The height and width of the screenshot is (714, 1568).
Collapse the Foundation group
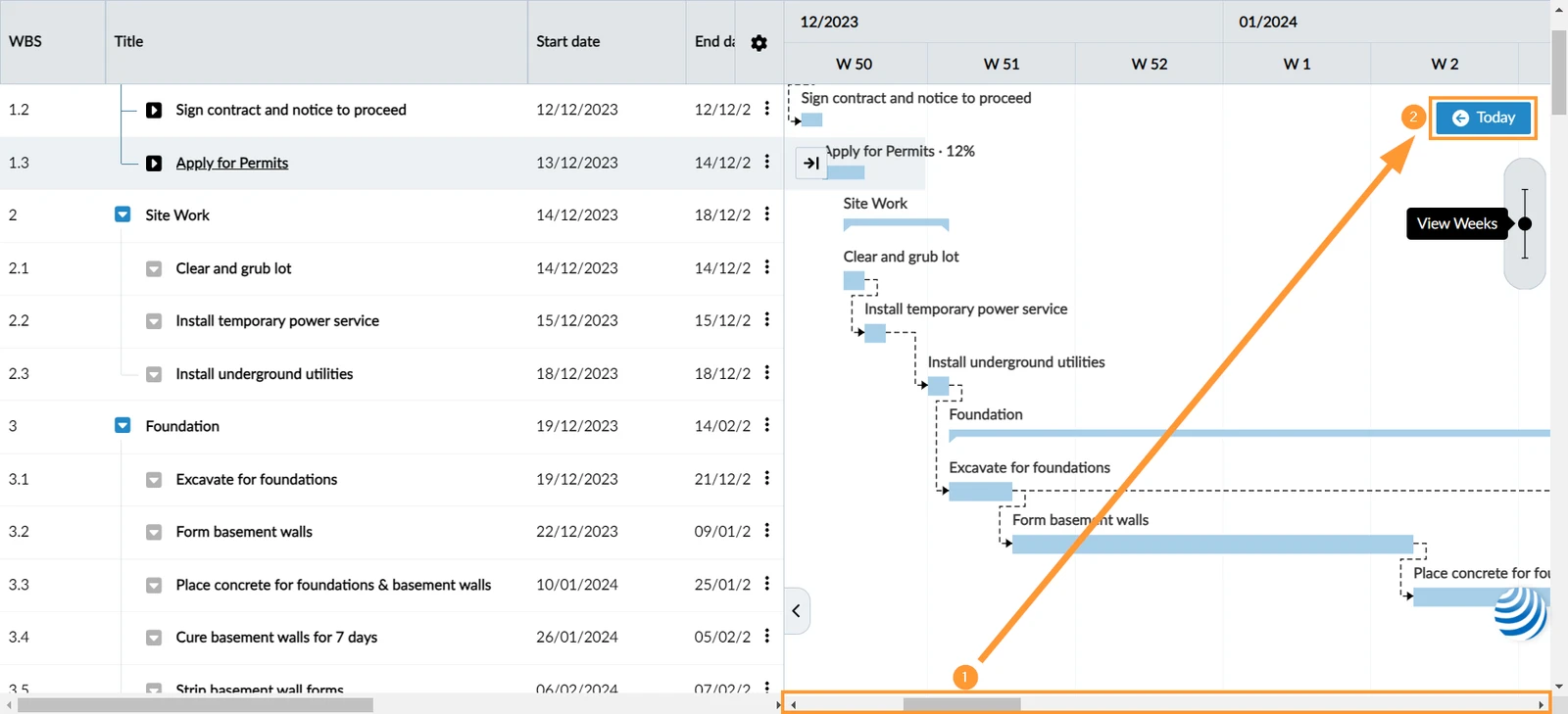click(122, 425)
